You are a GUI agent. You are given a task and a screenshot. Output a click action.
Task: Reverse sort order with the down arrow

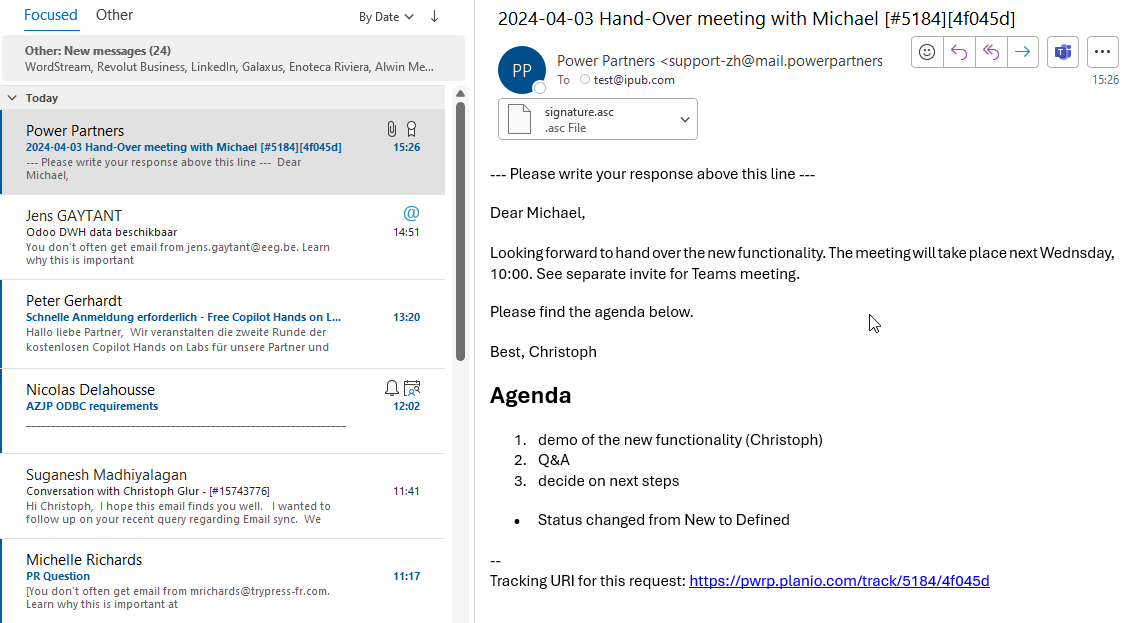[435, 17]
